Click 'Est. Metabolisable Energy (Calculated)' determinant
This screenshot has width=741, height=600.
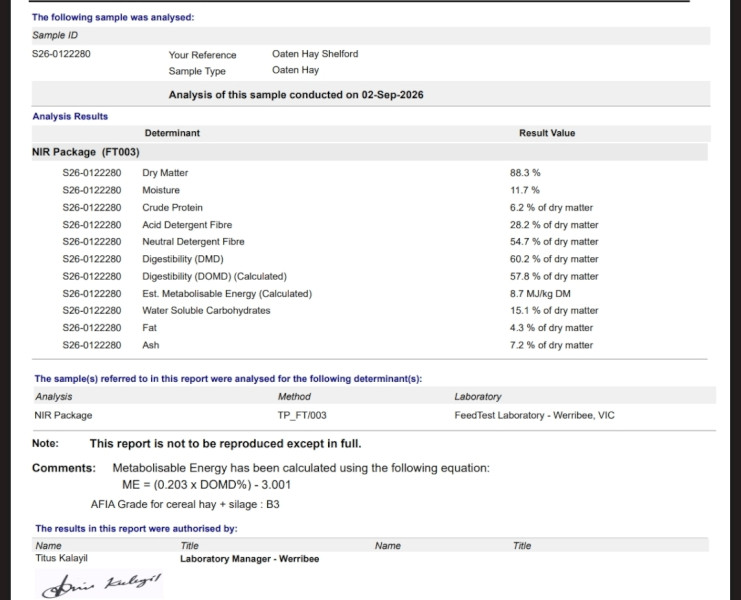tap(227, 294)
